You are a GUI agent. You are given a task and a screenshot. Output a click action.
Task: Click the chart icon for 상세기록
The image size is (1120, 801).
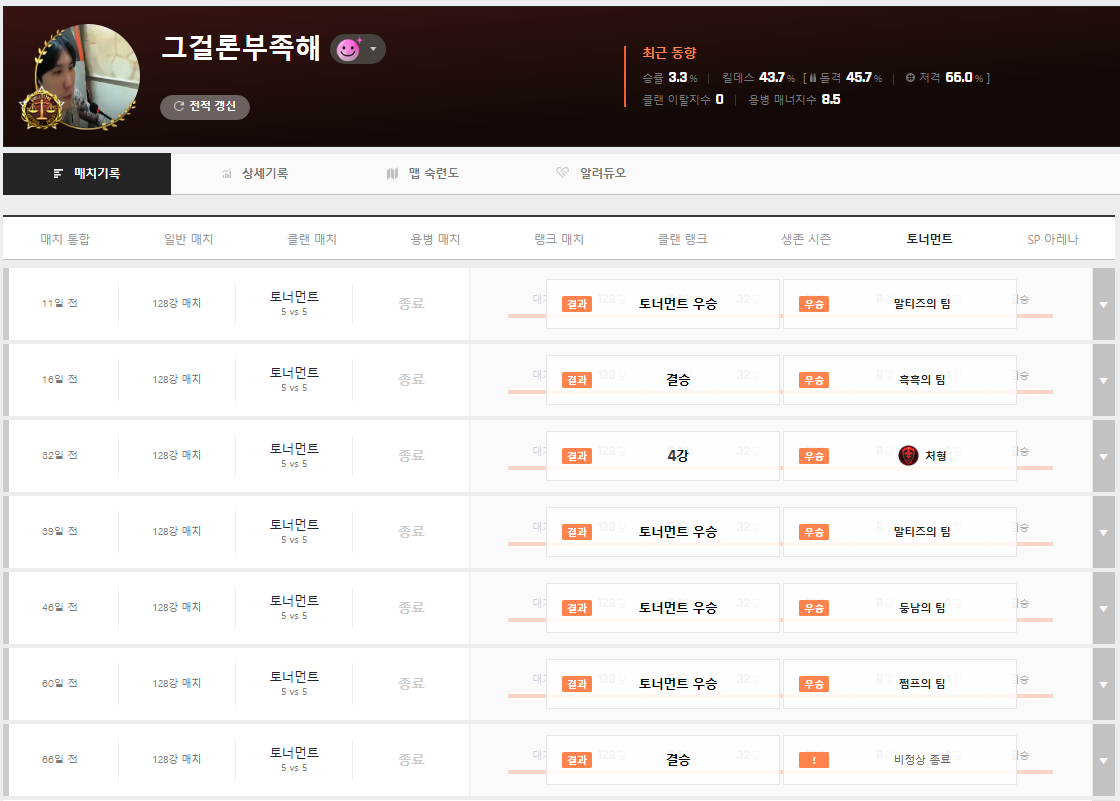227,174
